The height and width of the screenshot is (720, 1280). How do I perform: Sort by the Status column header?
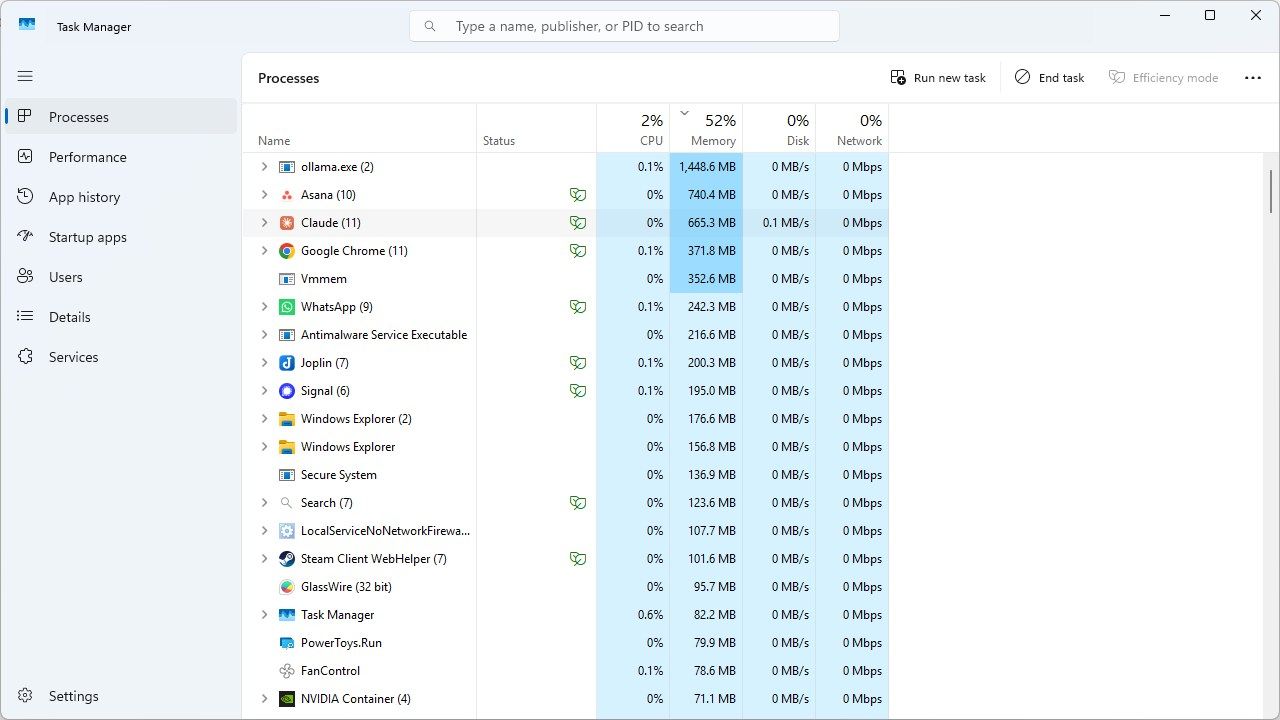click(x=537, y=129)
